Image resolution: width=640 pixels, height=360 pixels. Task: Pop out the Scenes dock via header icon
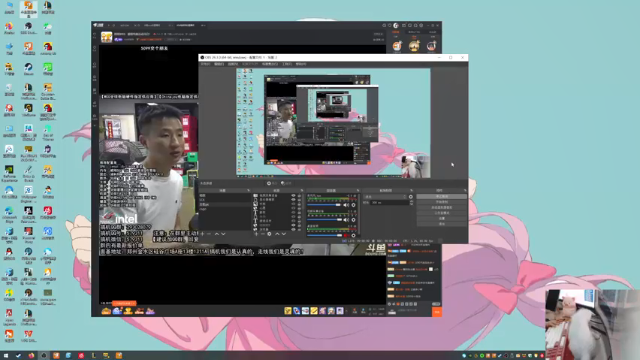[x=248, y=190]
